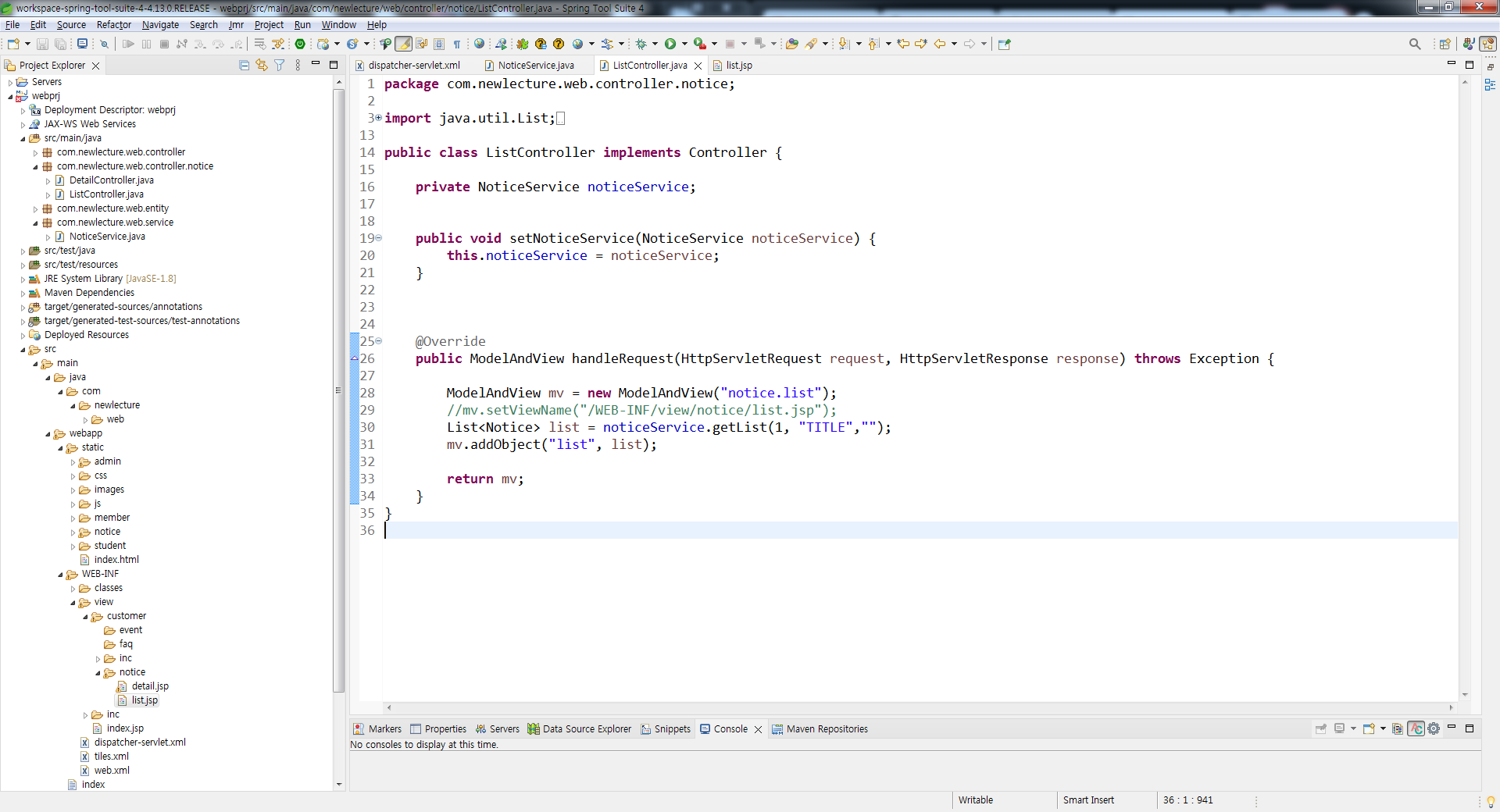Click the Open Perspective icon
This screenshot has width=1500, height=812.
coord(1445,44)
